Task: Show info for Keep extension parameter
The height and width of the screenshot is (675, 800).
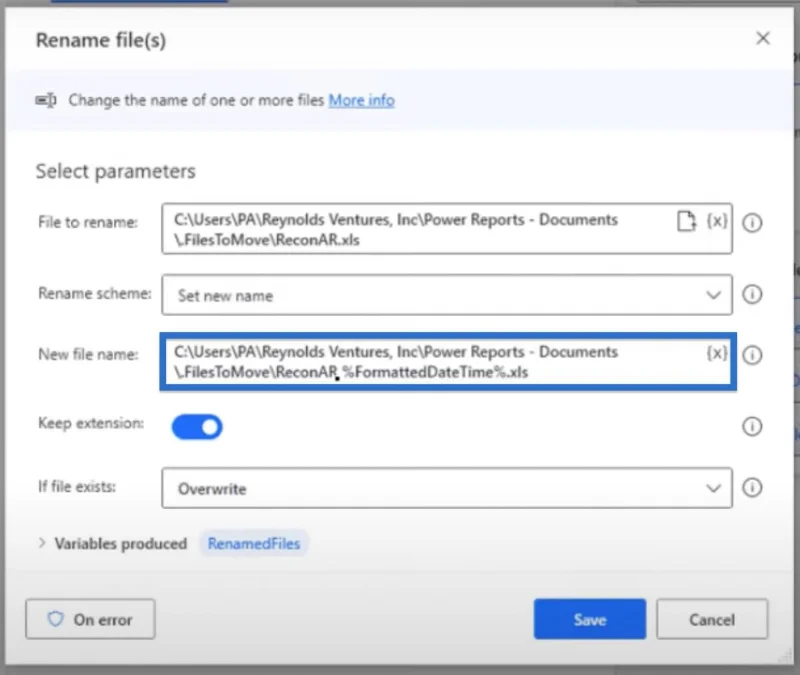Action: pos(752,426)
